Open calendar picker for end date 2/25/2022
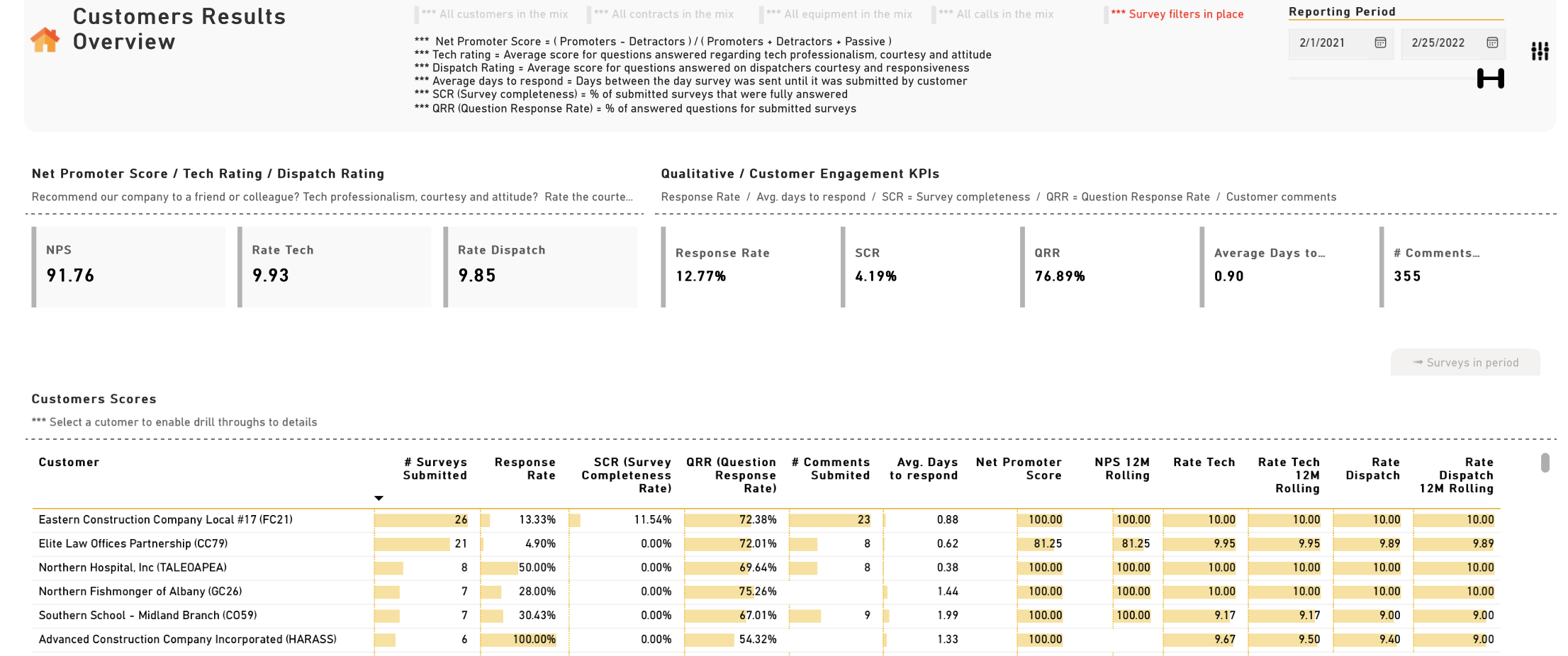1568x656 pixels. tap(1492, 43)
